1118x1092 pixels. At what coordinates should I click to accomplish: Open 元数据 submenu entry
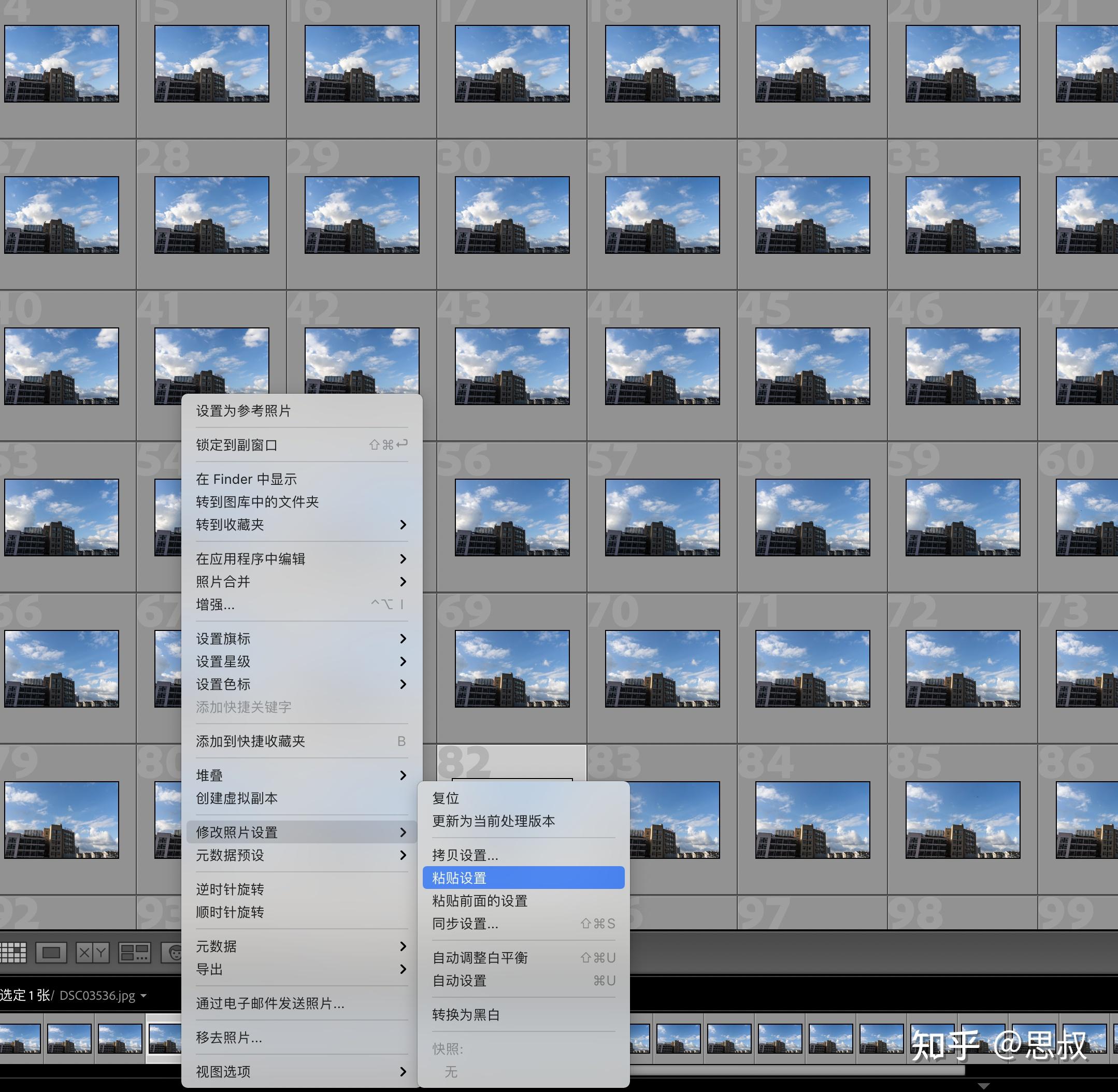(x=302, y=946)
